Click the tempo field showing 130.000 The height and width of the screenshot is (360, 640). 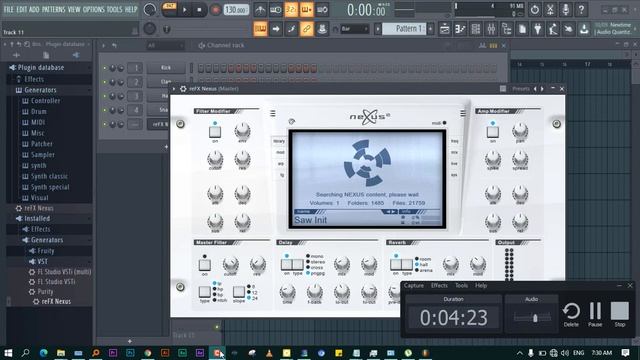pos(236,10)
